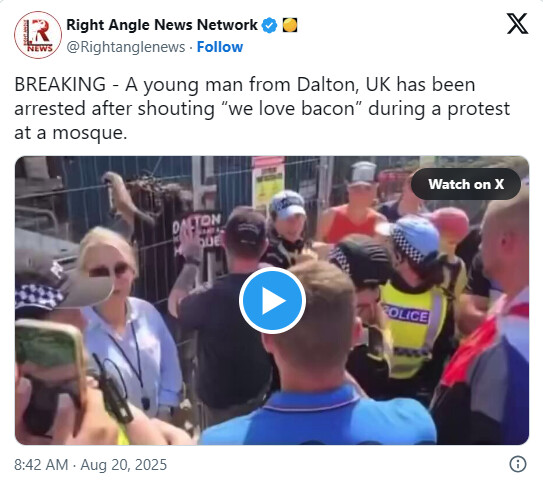Open the Right Angle News profile avatar
Screen dimensions: 543x483
38,35
